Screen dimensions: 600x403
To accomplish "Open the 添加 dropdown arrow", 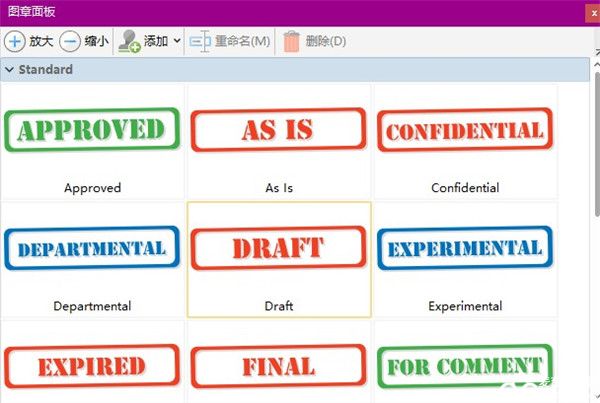I will click(x=177, y=41).
